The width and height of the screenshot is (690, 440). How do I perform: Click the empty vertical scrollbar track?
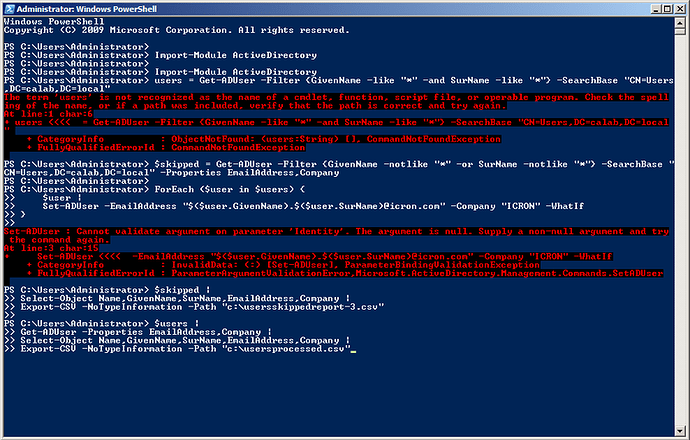(x=680, y=229)
